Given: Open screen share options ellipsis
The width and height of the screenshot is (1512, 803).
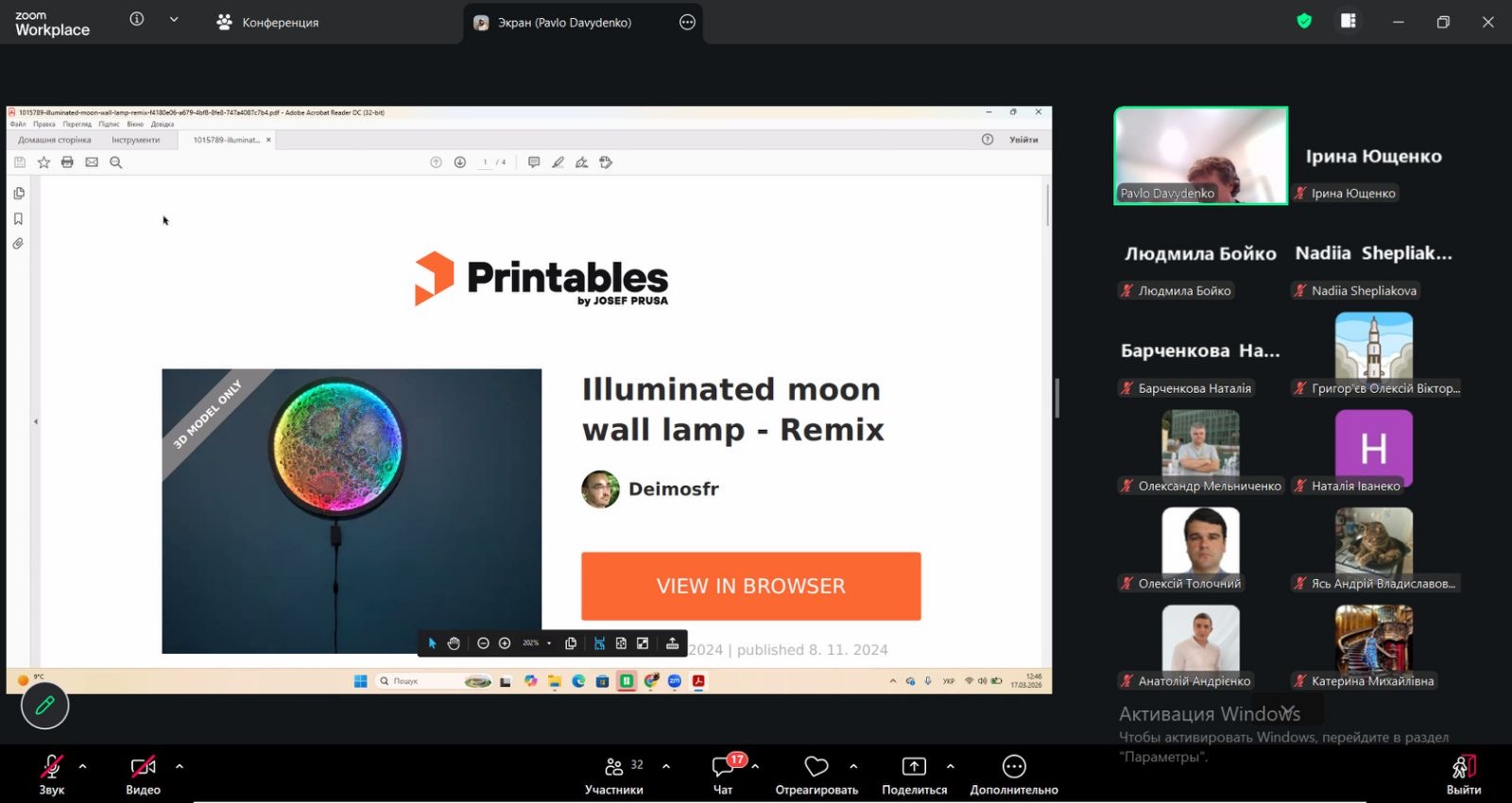Looking at the screenshot, I should coord(687,22).
